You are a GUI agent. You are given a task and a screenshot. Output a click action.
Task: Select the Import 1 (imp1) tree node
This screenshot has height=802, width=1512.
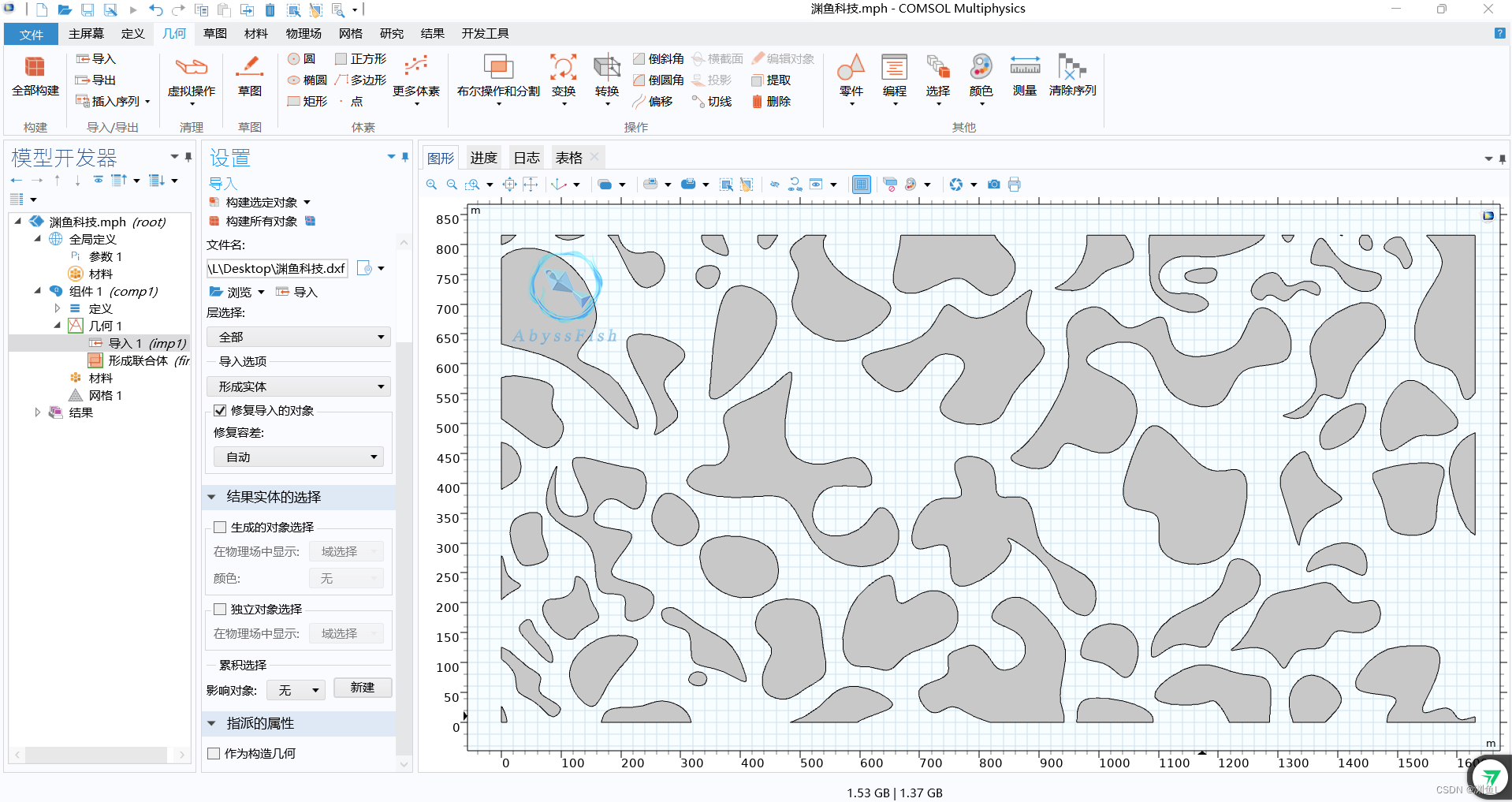(137, 344)
